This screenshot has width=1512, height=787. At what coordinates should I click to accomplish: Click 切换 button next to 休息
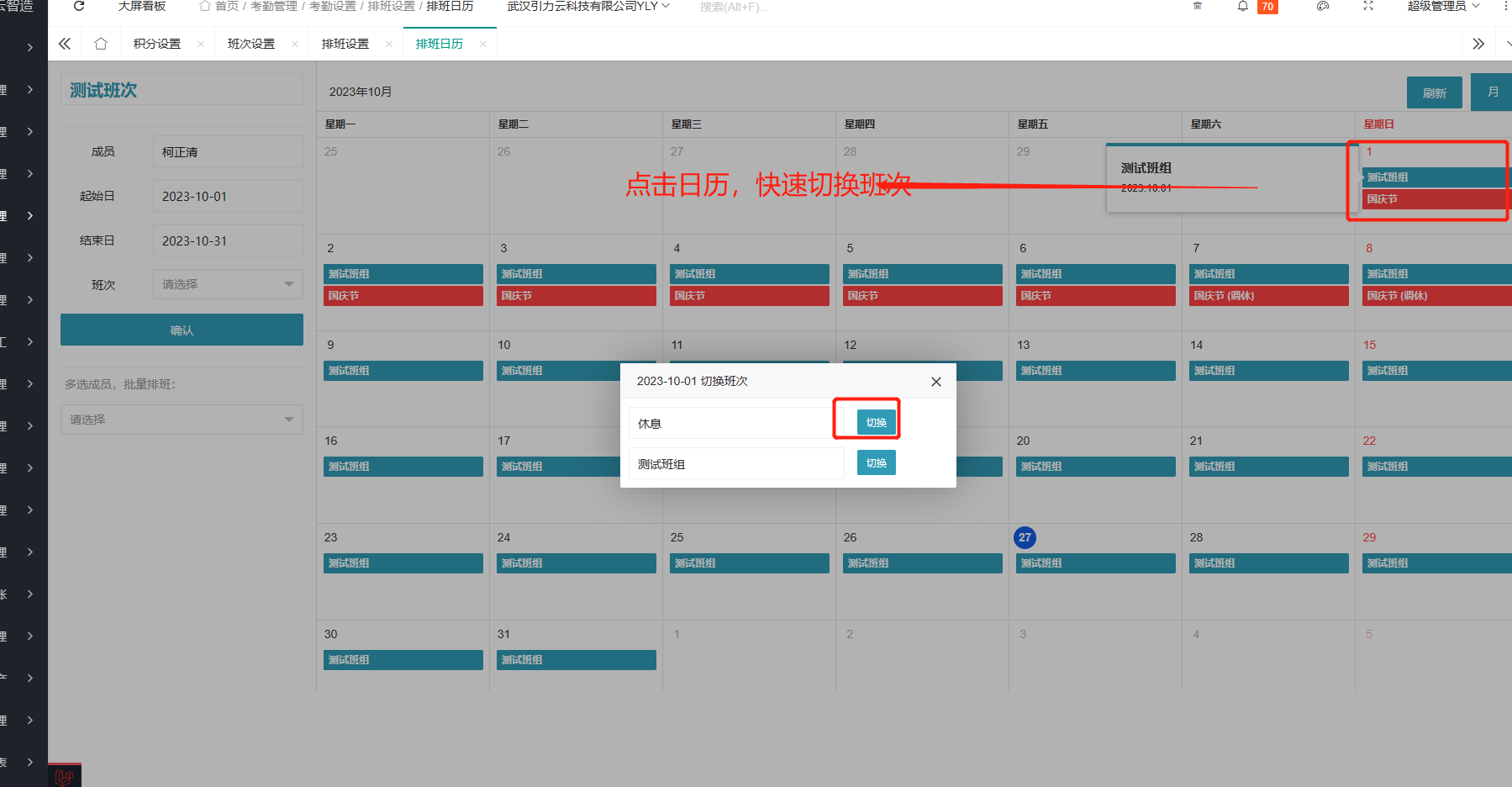[x=876, y=423]
